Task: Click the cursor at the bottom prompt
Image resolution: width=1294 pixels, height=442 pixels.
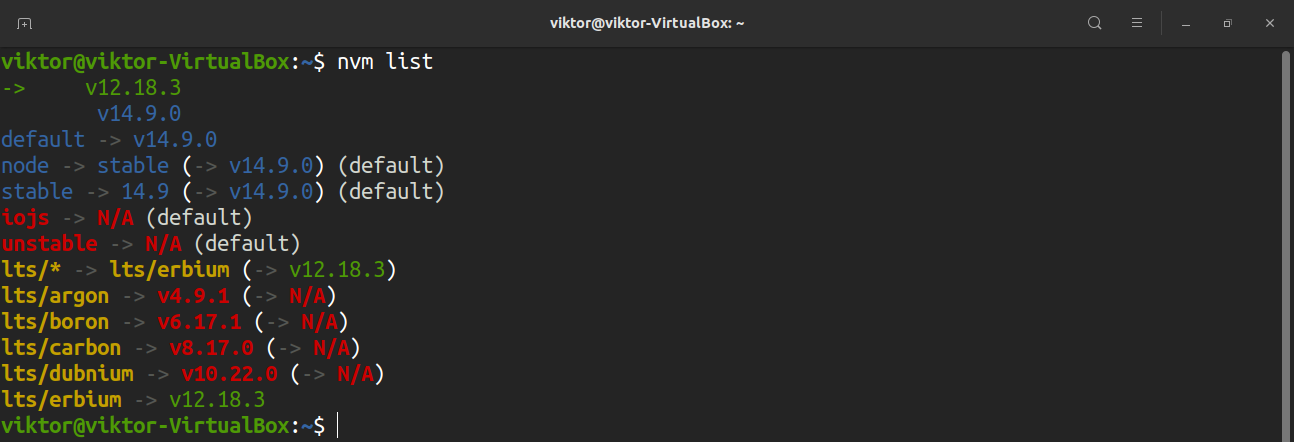Action: (x=339, y=426)
